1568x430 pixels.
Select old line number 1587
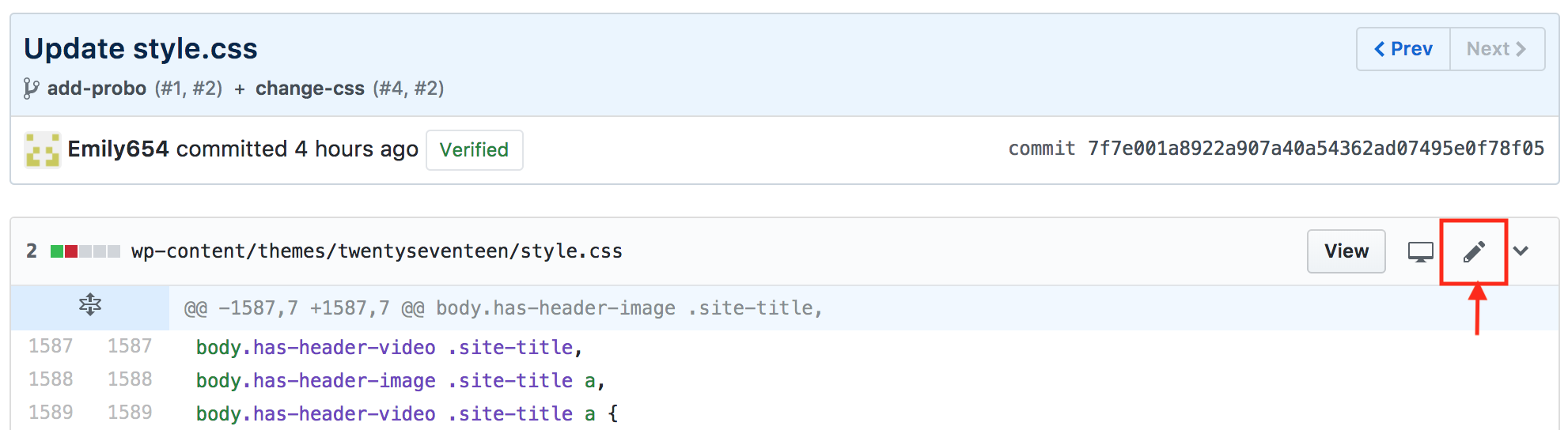click(x=51, y=346)
